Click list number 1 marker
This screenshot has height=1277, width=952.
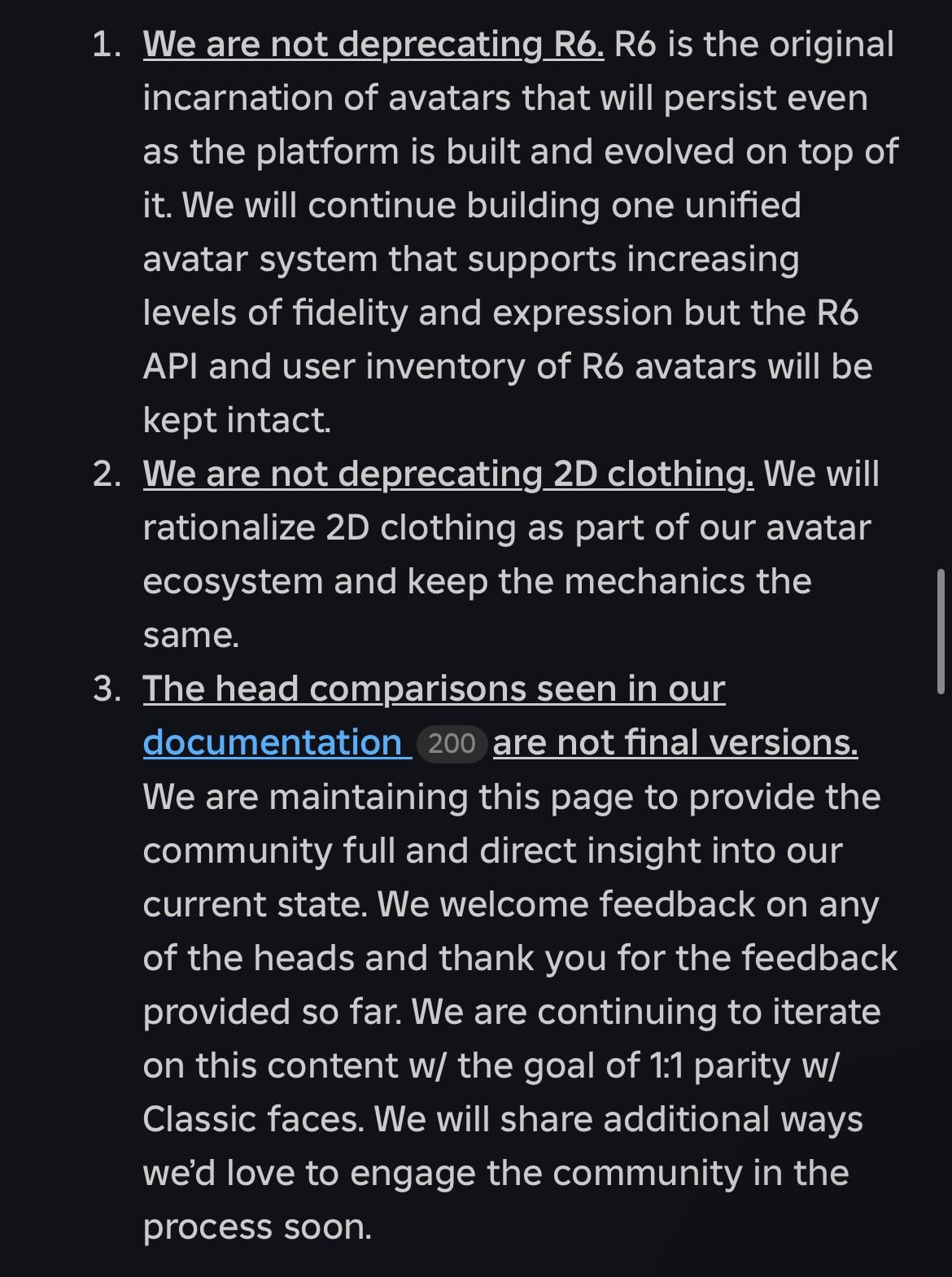click(x=107, y=45)
